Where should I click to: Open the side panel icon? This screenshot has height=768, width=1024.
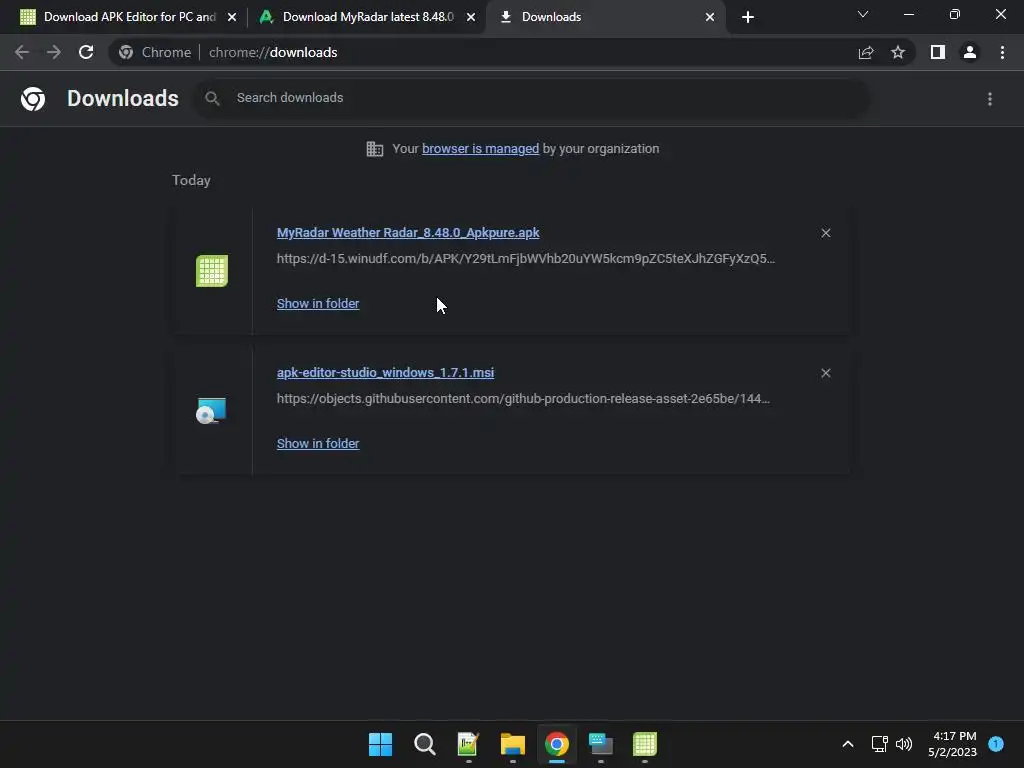click(x=938, y=52)
